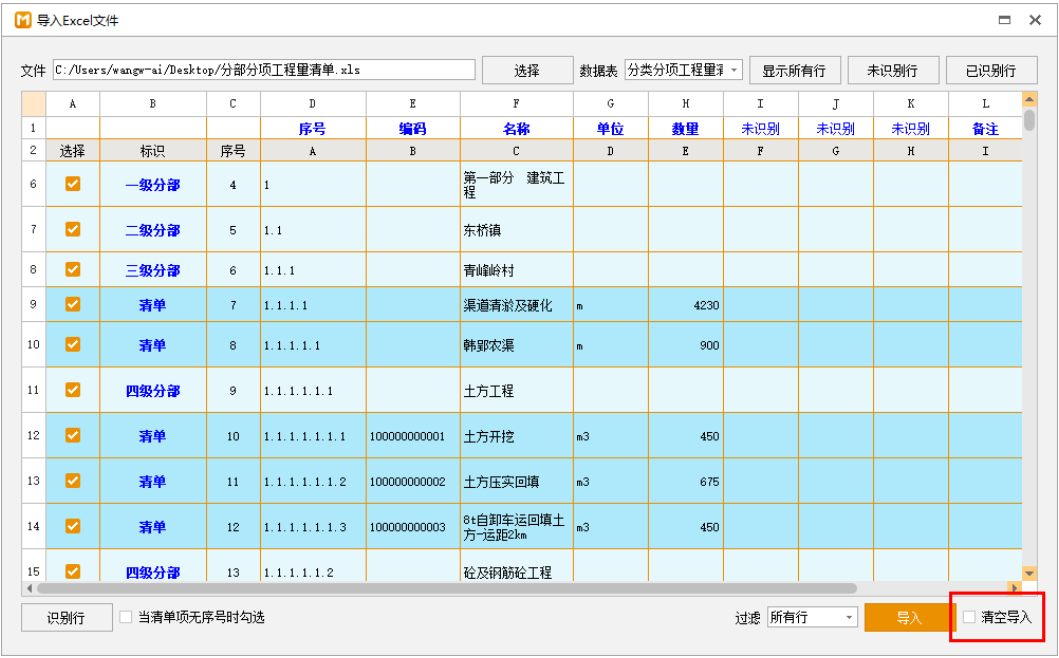Click the 名称 column header
Viewport: 1059px width, 658px height.
point(516,129)
